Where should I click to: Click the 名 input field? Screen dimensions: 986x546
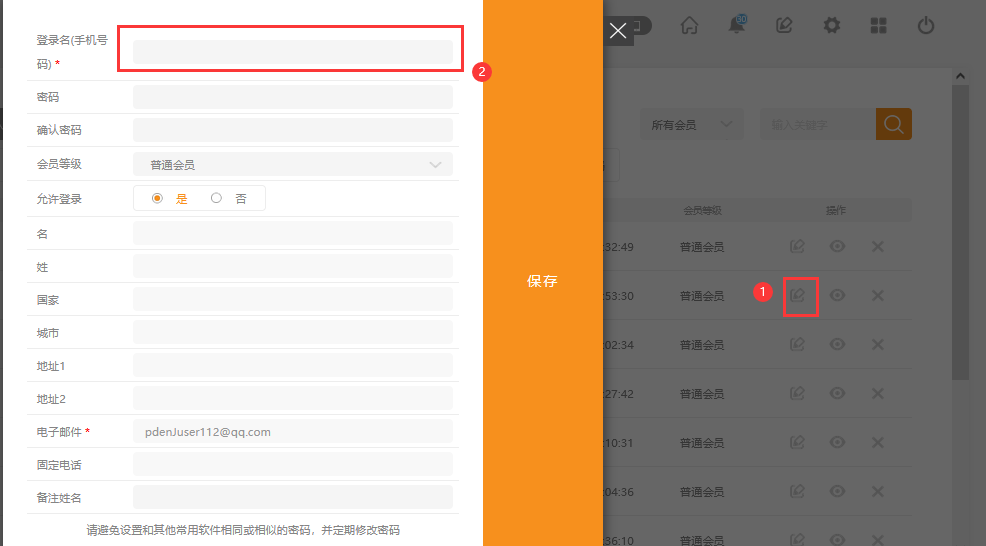click(x=292, y=233)
